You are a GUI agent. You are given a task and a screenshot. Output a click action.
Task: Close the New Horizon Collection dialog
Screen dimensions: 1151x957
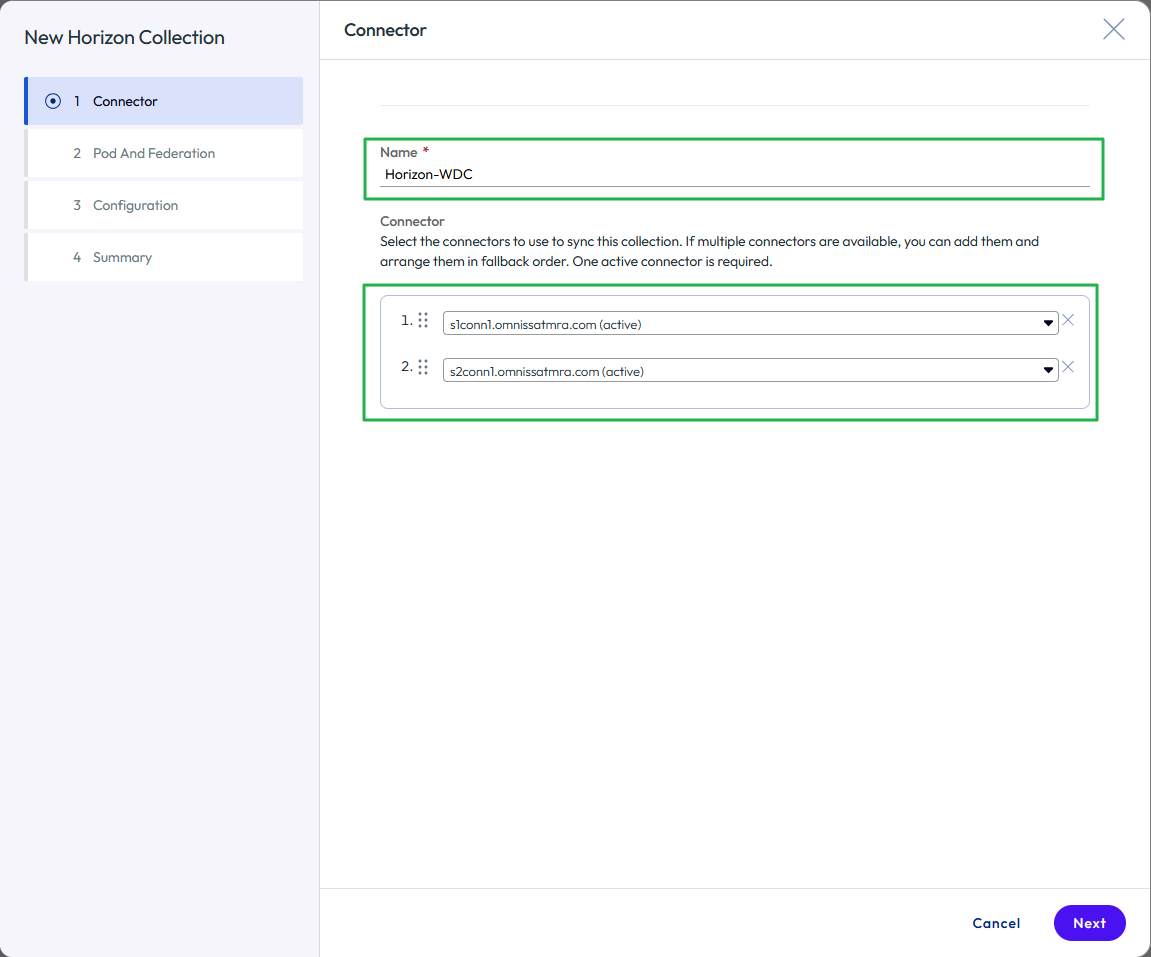coord(1113,30)
